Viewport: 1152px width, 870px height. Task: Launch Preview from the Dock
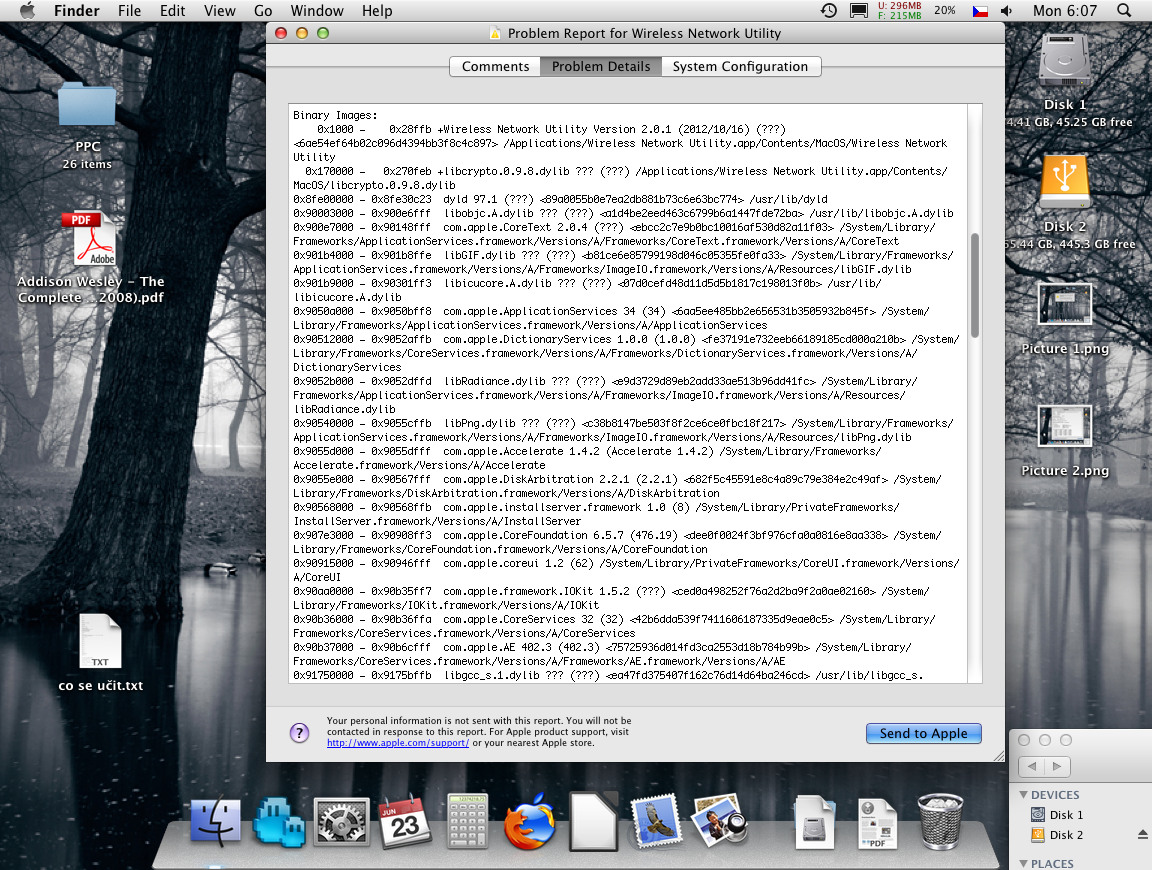click(x=719, y=821)
